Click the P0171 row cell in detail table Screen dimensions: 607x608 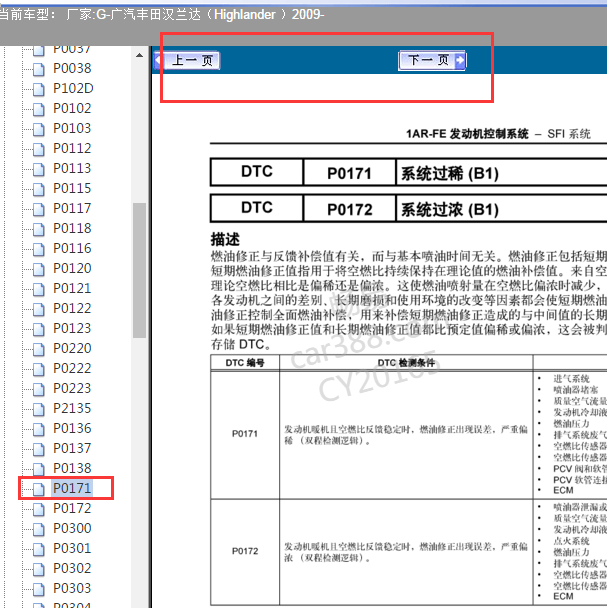pos(245,434)
